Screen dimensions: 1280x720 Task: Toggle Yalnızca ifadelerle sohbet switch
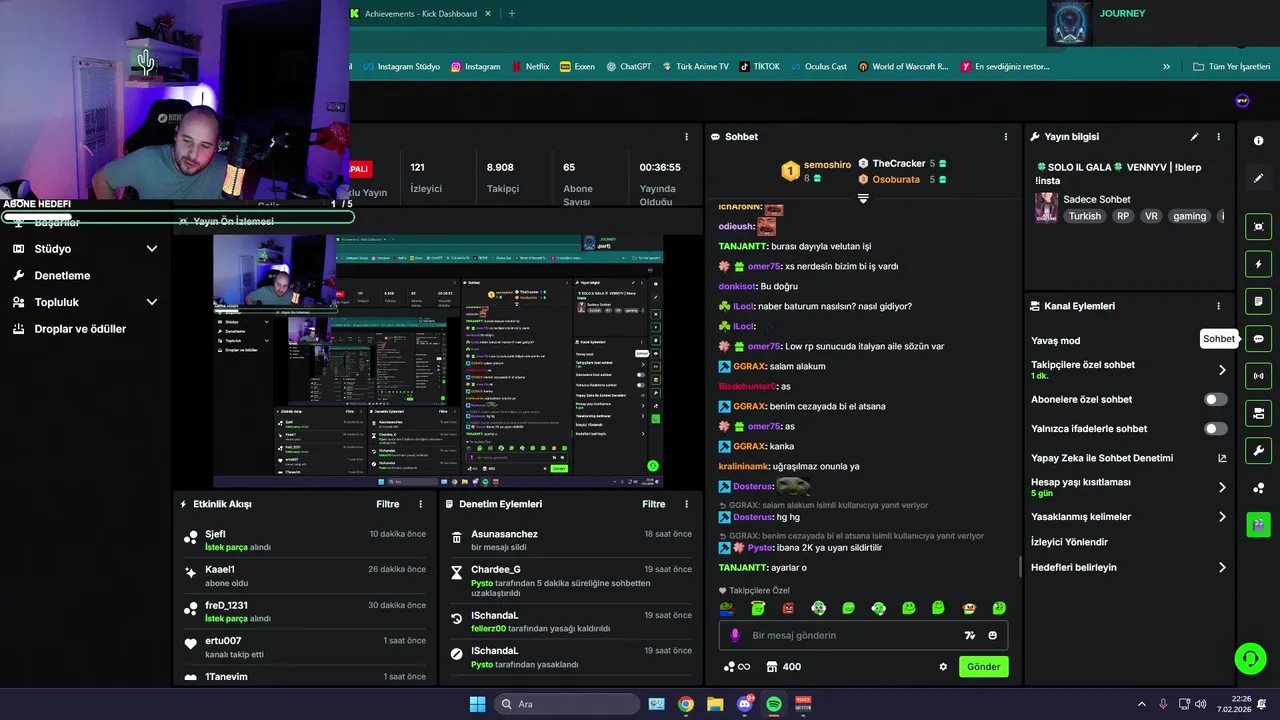[1215, 428]
